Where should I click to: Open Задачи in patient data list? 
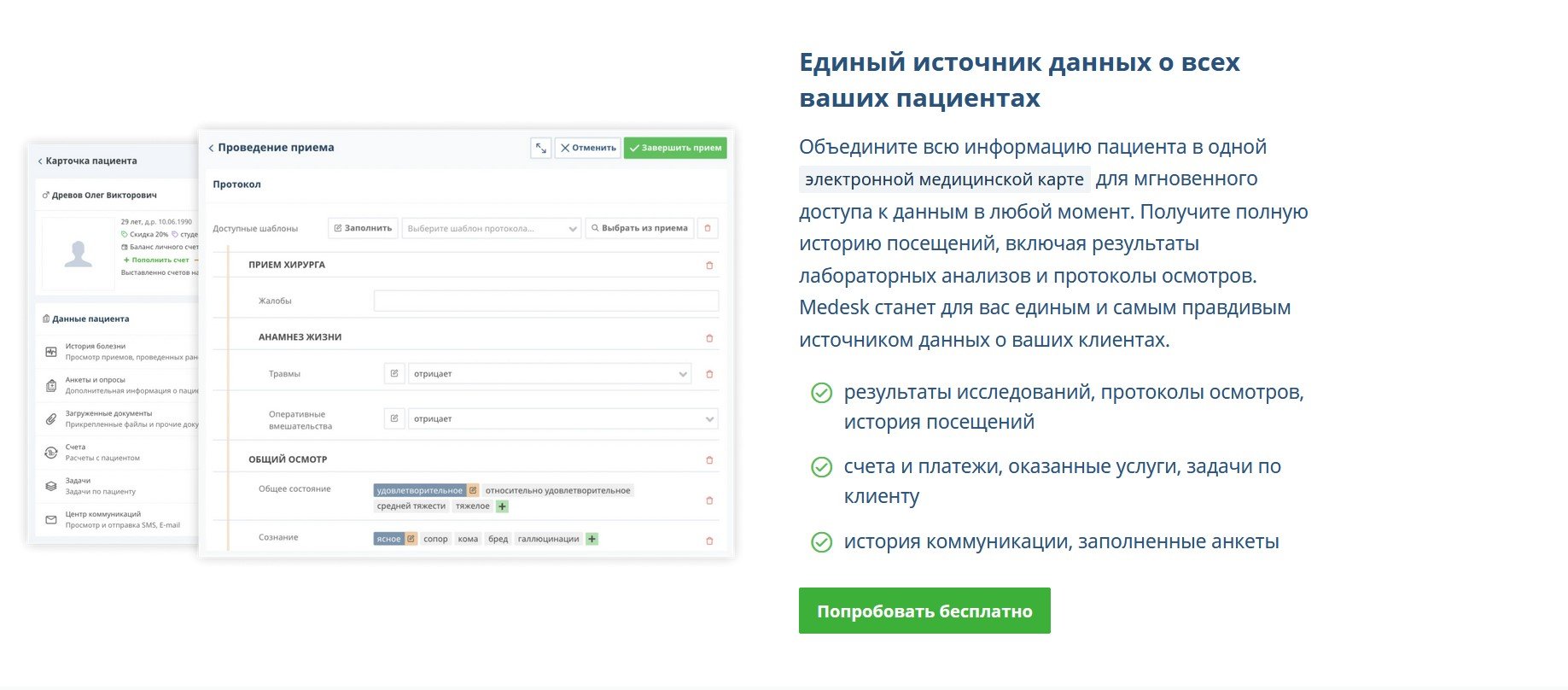click(x=78, y=481)
